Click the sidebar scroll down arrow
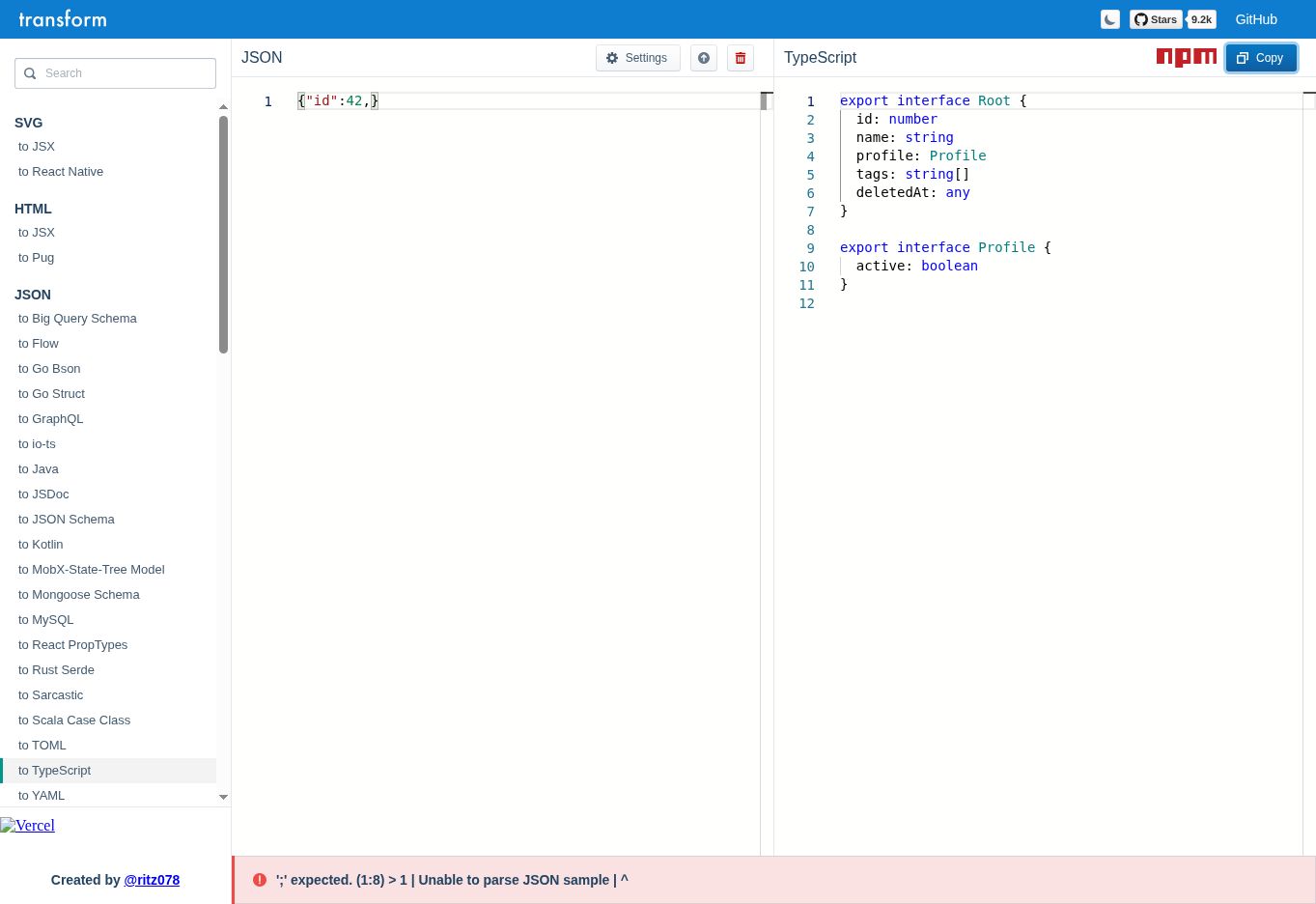The width and height of the screenshot is (1316, 904). [x=223, y=798]
